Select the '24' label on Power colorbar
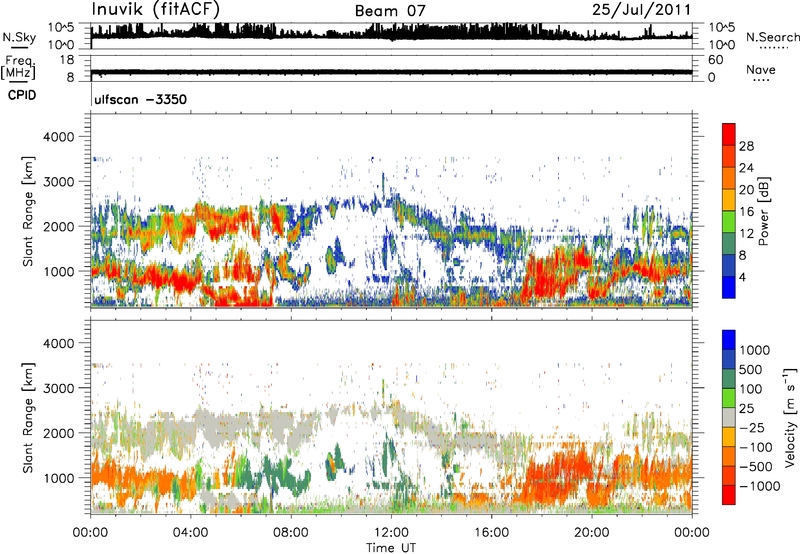This screenshot has height=554, width=800. pos(746,168)
